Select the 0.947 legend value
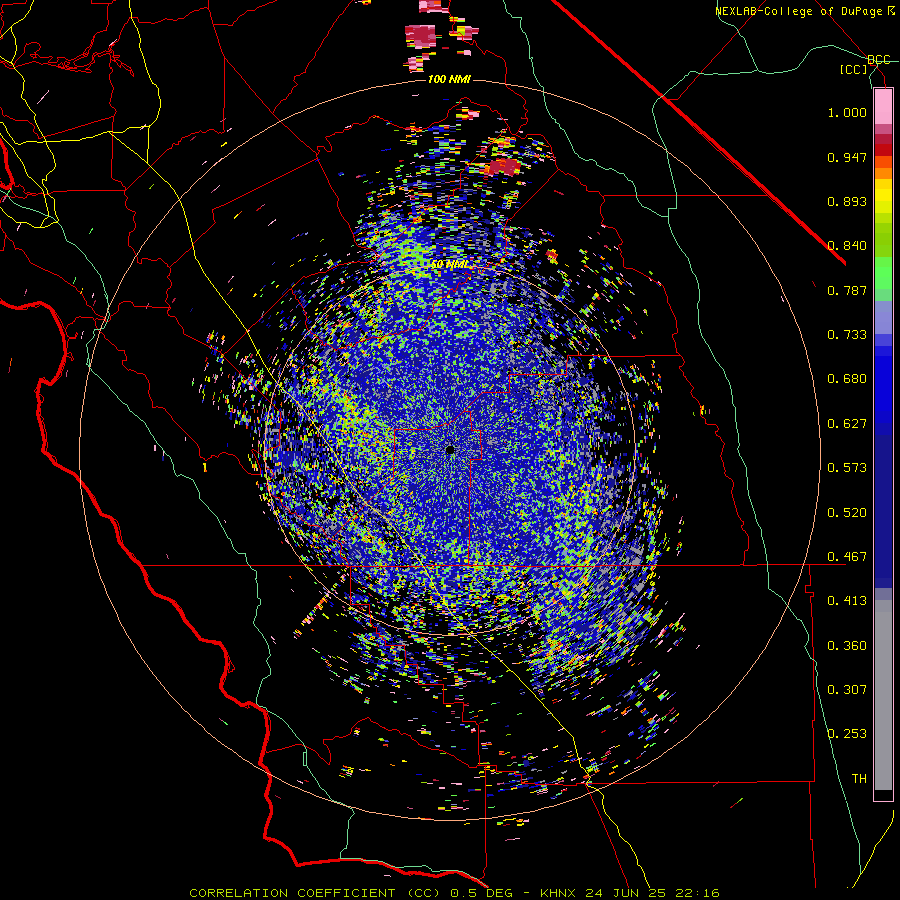The width and height of the screenshot is (900, 900). tap(847, 157)
